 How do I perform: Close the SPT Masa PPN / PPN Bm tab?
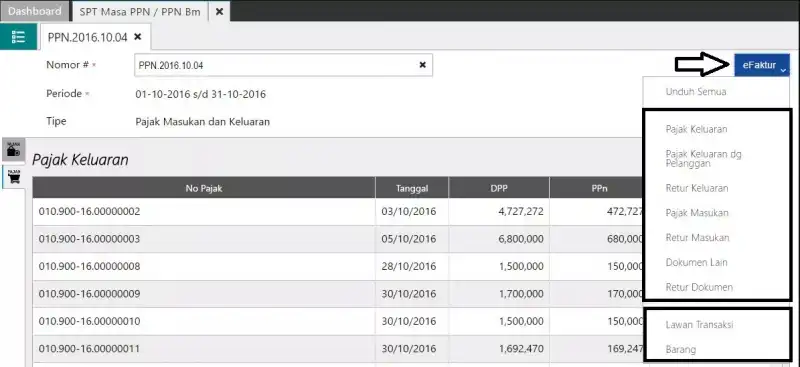click(219, 11)
